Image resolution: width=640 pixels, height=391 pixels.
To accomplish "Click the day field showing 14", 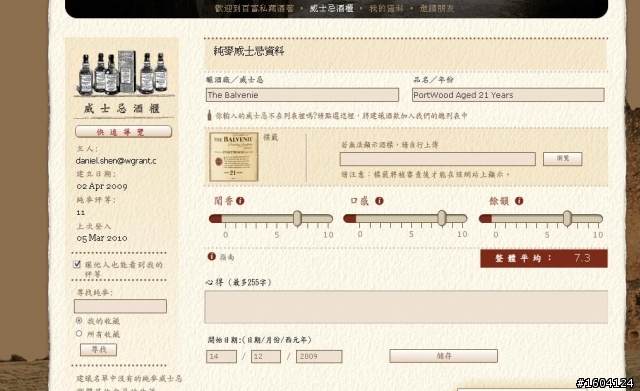I will (x=221, y=356).
